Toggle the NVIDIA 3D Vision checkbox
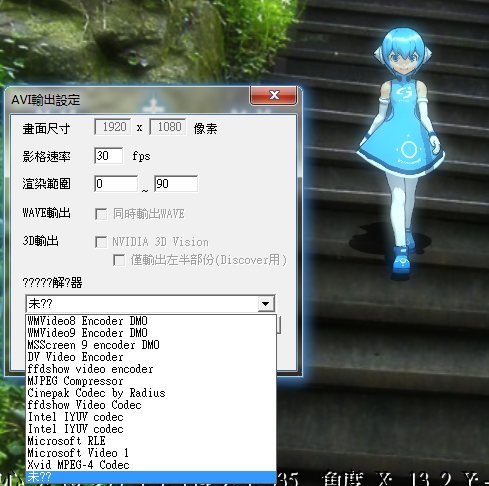 pyautogui.click(x=101, y=242)
